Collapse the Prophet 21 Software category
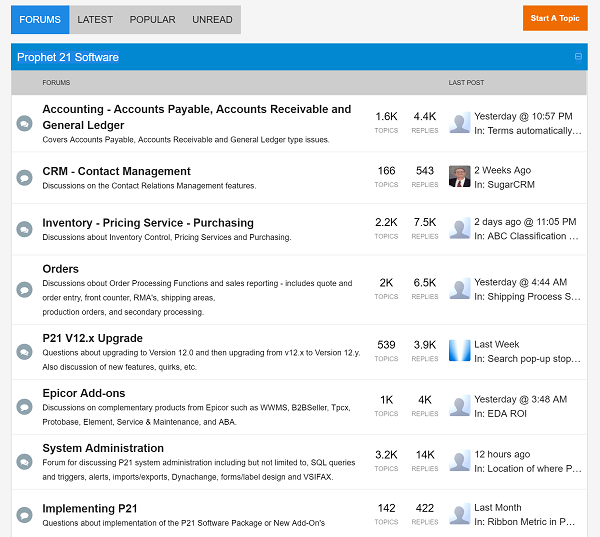The image size is (600, 537). [578, 57]
